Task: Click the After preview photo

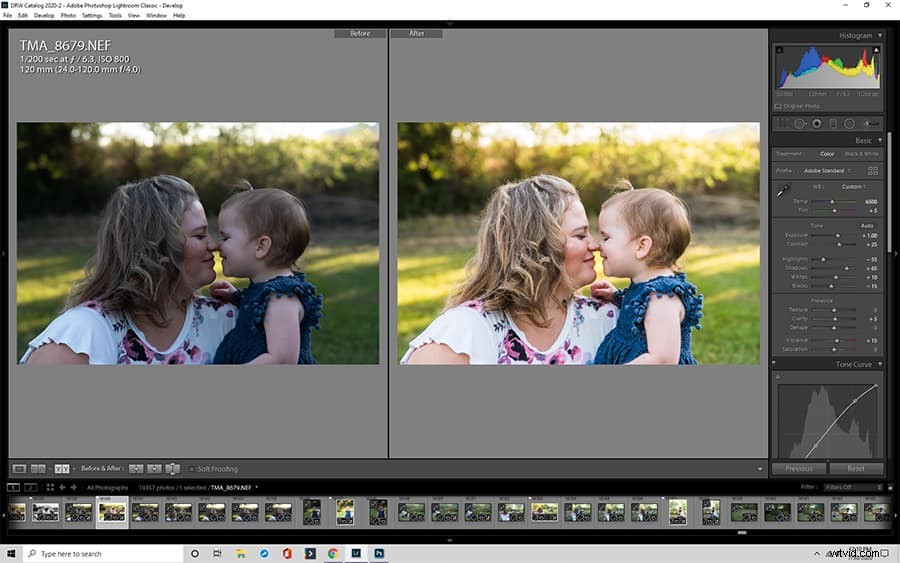Action: click(x=579, y=243)
